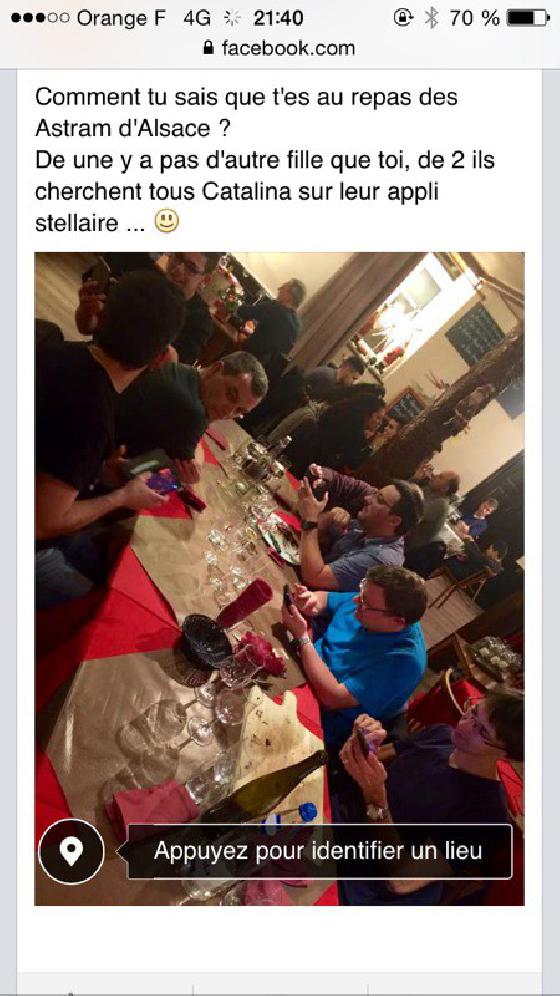Tap the signal strength dots

point(40,18)
